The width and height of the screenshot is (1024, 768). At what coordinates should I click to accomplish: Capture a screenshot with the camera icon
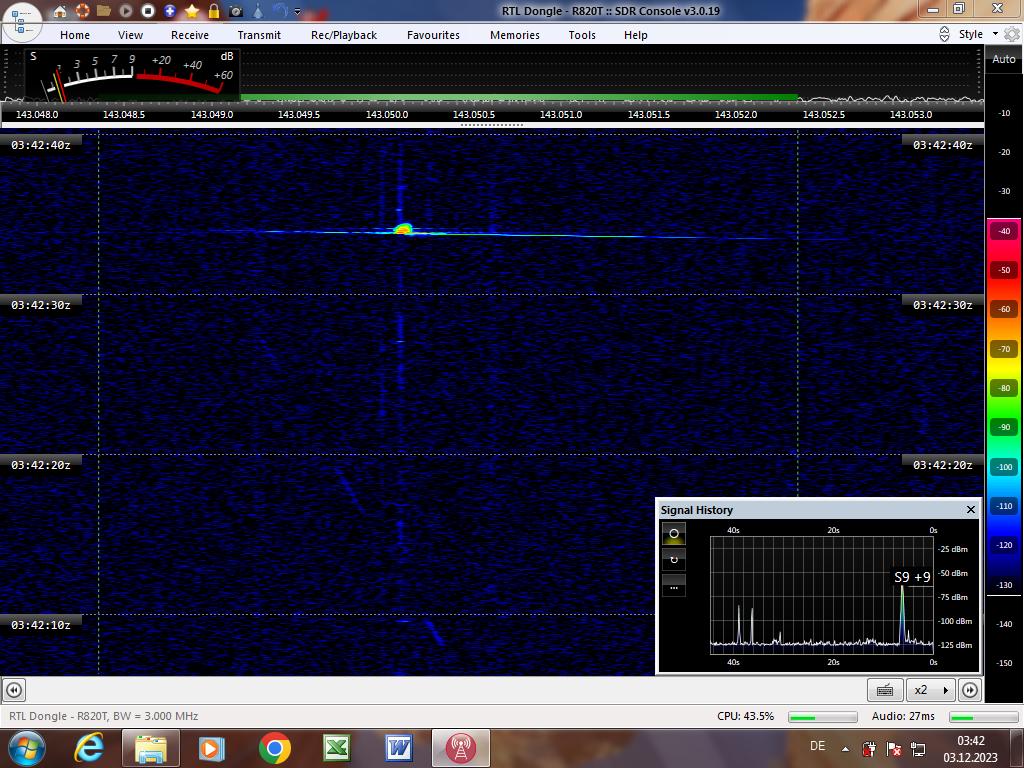coord(236,10)
